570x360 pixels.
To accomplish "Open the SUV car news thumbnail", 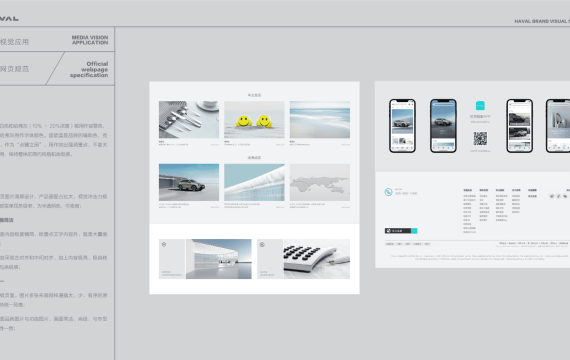I will click(x=189, y=182).
